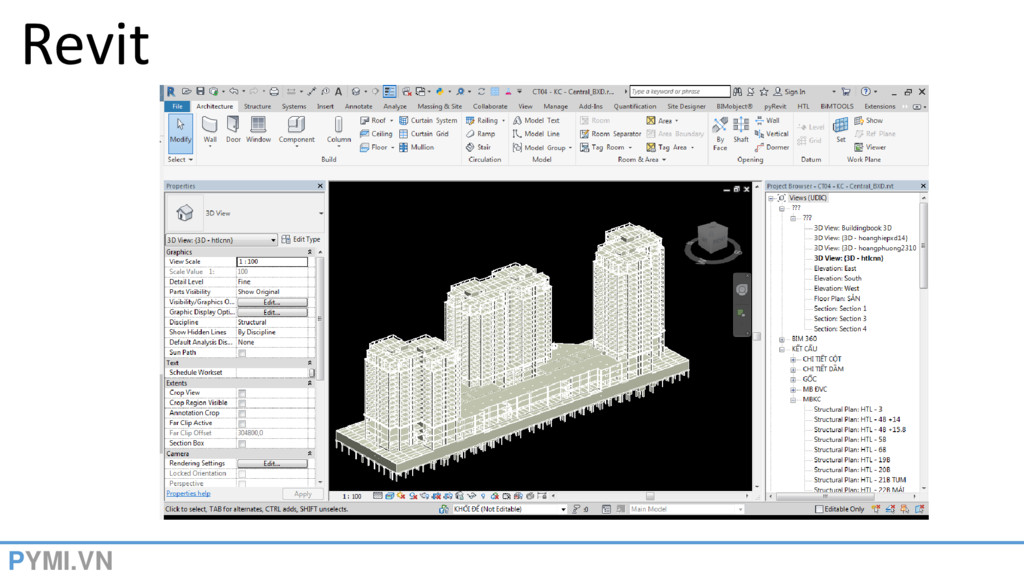Click the 3D view horizontal scrollbar
1024x576 pixels.
pos(650,496)
